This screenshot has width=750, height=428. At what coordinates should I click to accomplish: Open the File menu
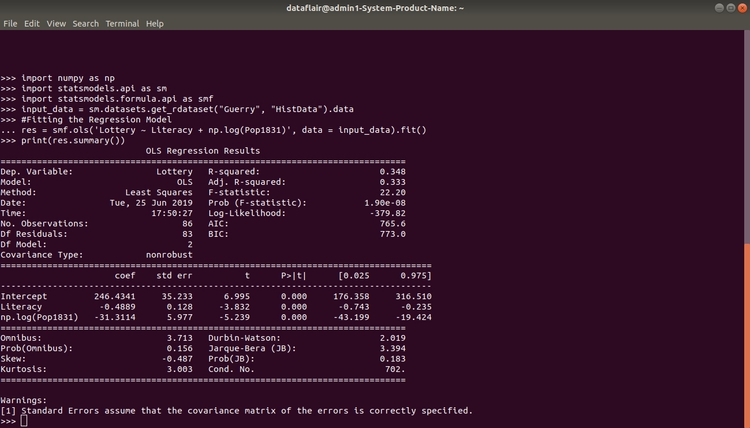click(10, 23)
